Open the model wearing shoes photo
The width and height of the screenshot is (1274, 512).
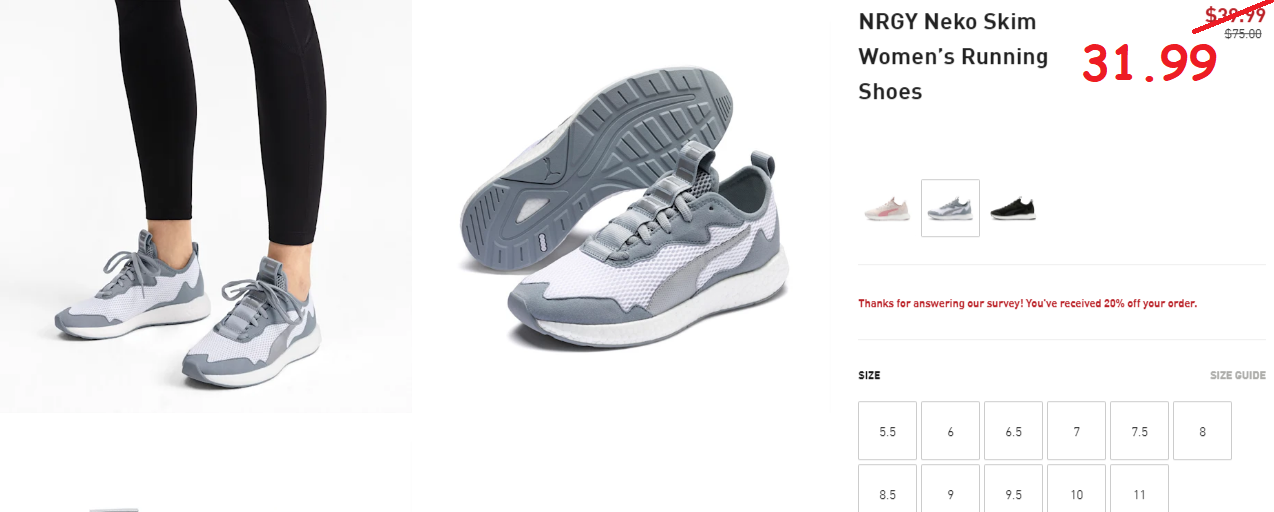(x=205, y=206)
